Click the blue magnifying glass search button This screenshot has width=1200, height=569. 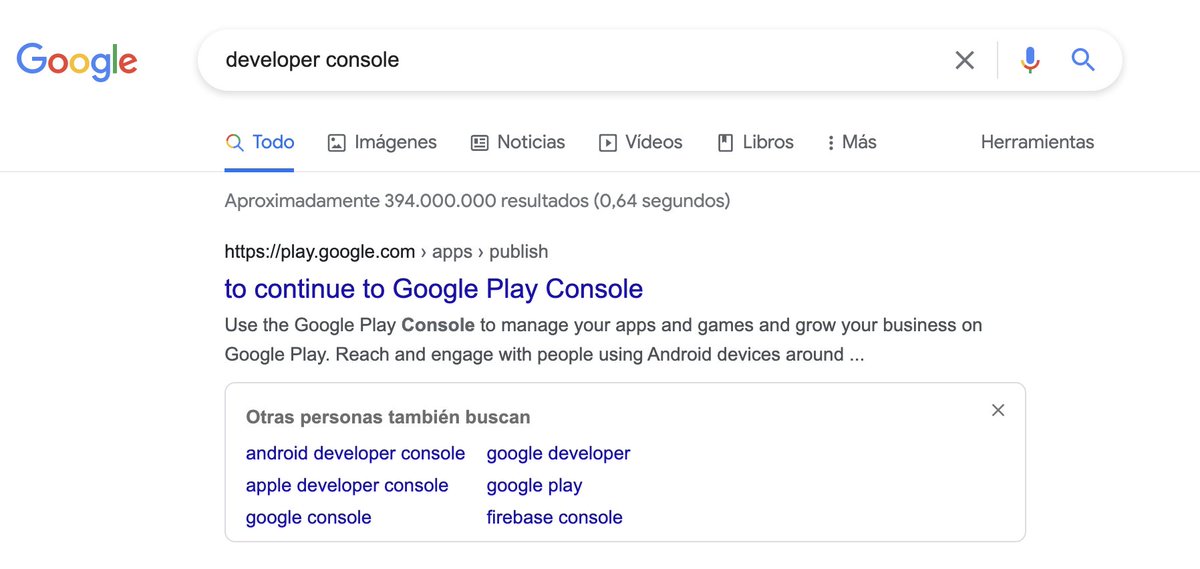(1083, 60)
